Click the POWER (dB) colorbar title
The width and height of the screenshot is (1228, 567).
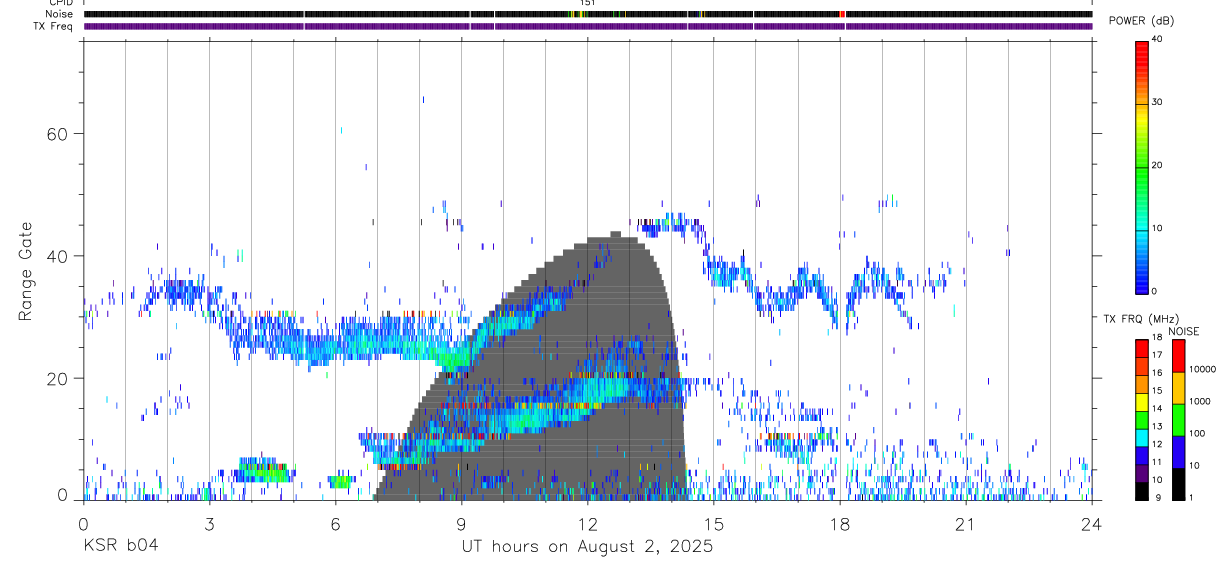pyautogui.click(x=1140, y=21)
